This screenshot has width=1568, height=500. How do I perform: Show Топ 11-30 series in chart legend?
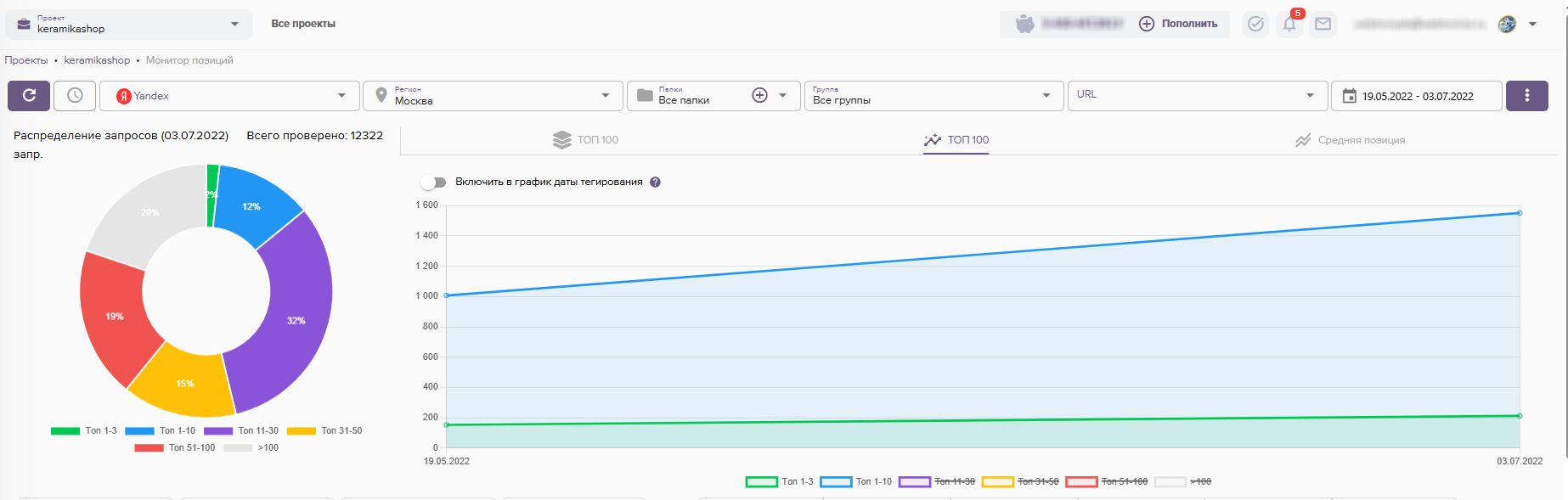point(937,482)
